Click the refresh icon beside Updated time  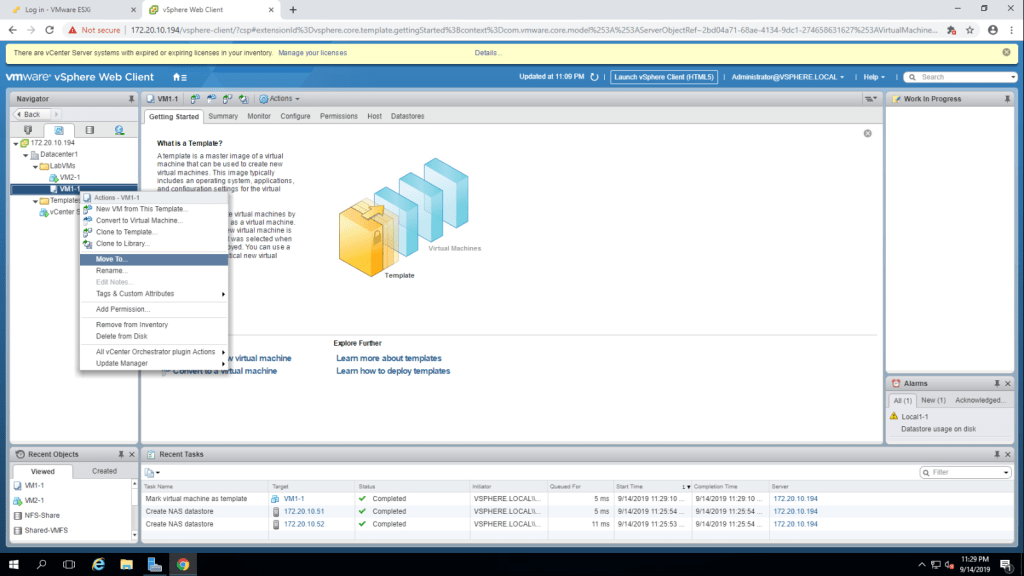coord(595,77)
